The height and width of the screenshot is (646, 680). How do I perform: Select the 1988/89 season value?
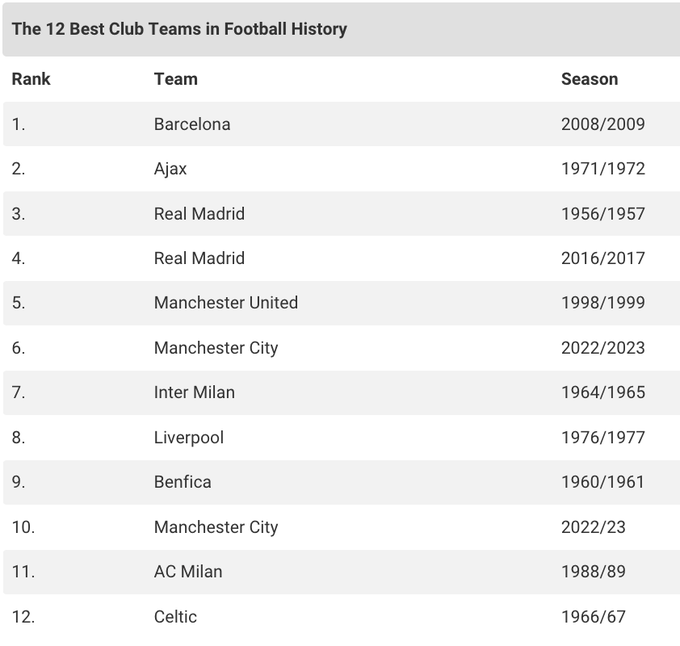pyautogui.click(x=593, y=572)
